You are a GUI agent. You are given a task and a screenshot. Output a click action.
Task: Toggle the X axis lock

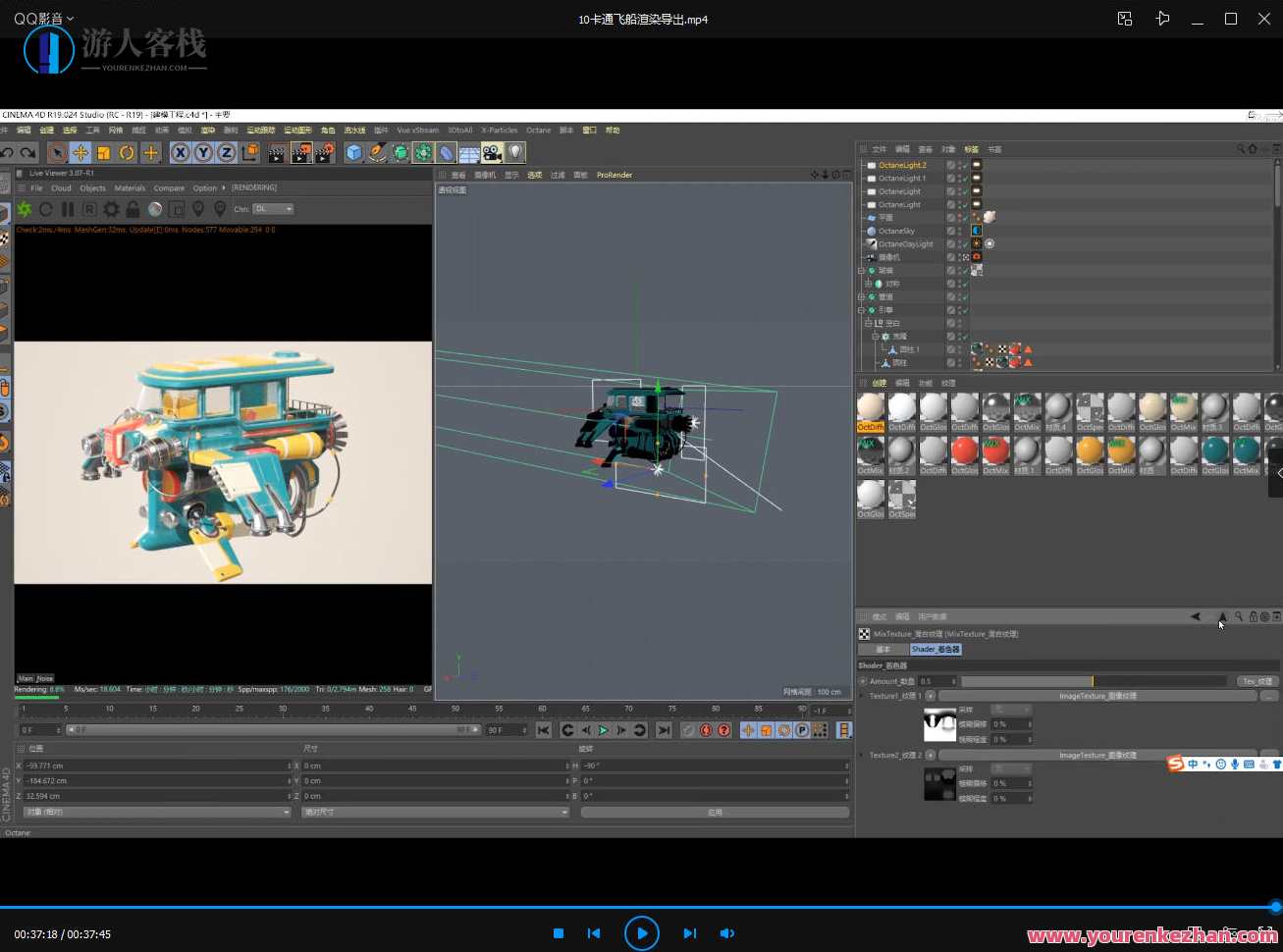click(180, 153)
